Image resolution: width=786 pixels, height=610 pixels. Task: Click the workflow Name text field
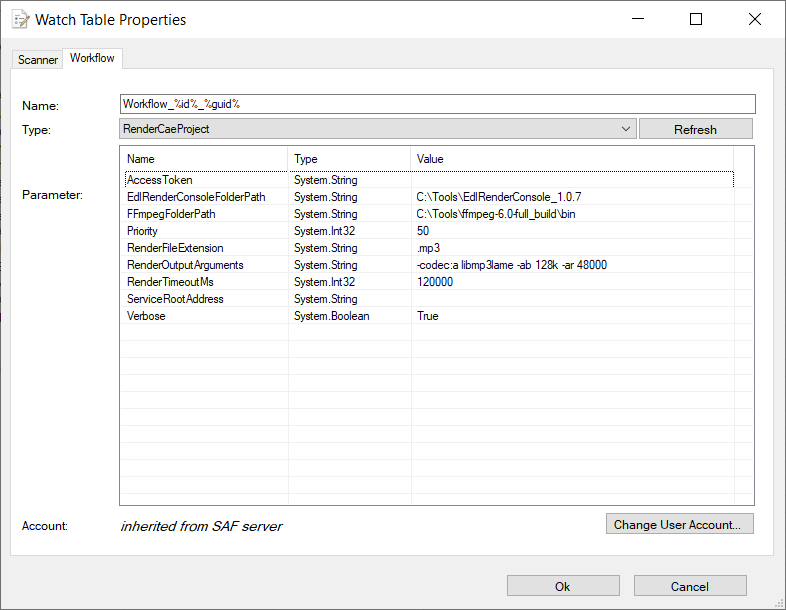[x=436, y=104]
